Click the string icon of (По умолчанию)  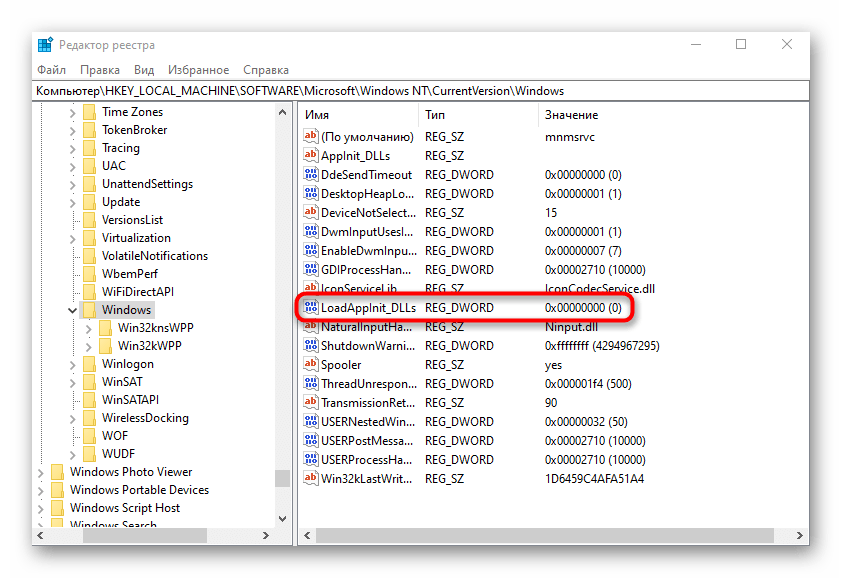(x=310, y=136)
